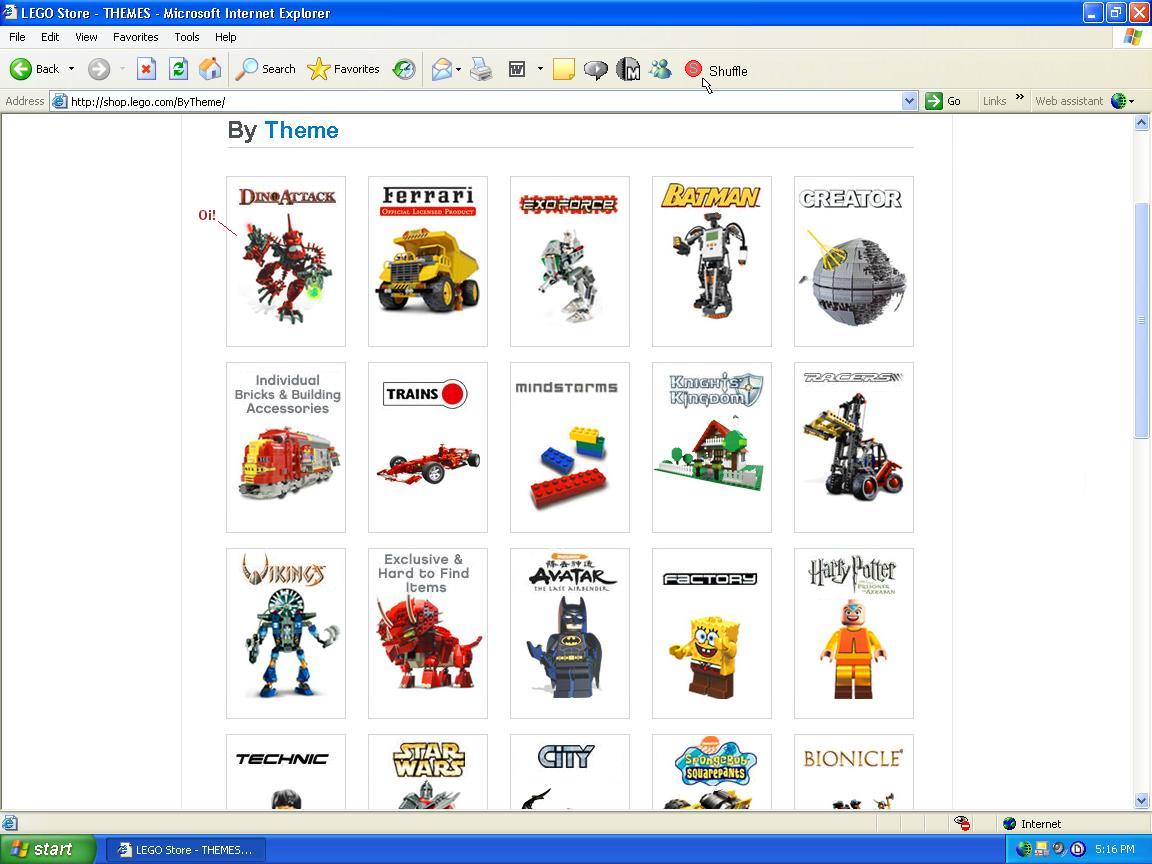The height and width of the screenshot is (864, 1152).
Task: Open the Factory theme card
Action: (711, 633)
